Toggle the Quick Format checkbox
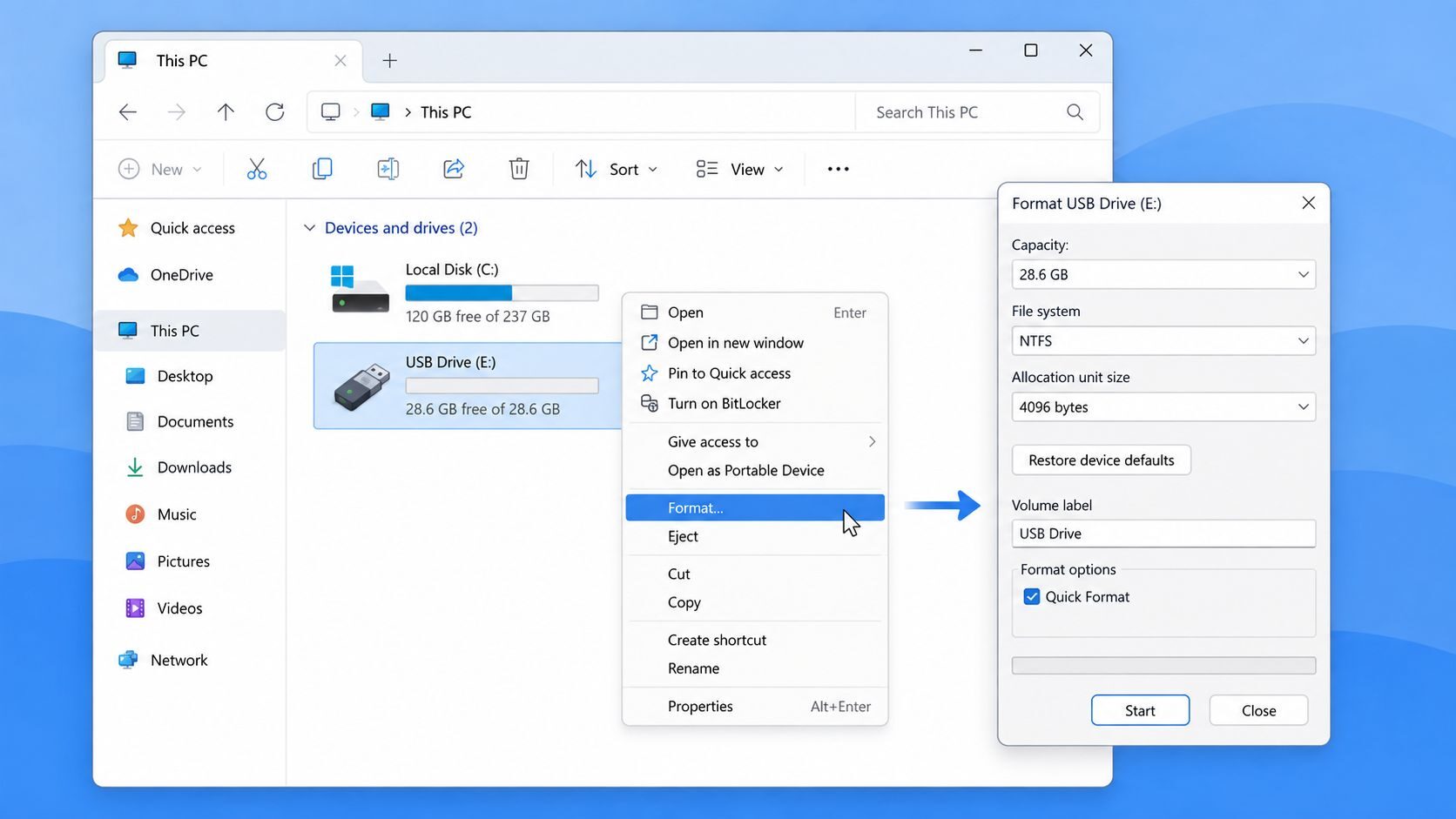Image resolution: width=1456 pixels, height=819 pixels. click(1032, 597)
